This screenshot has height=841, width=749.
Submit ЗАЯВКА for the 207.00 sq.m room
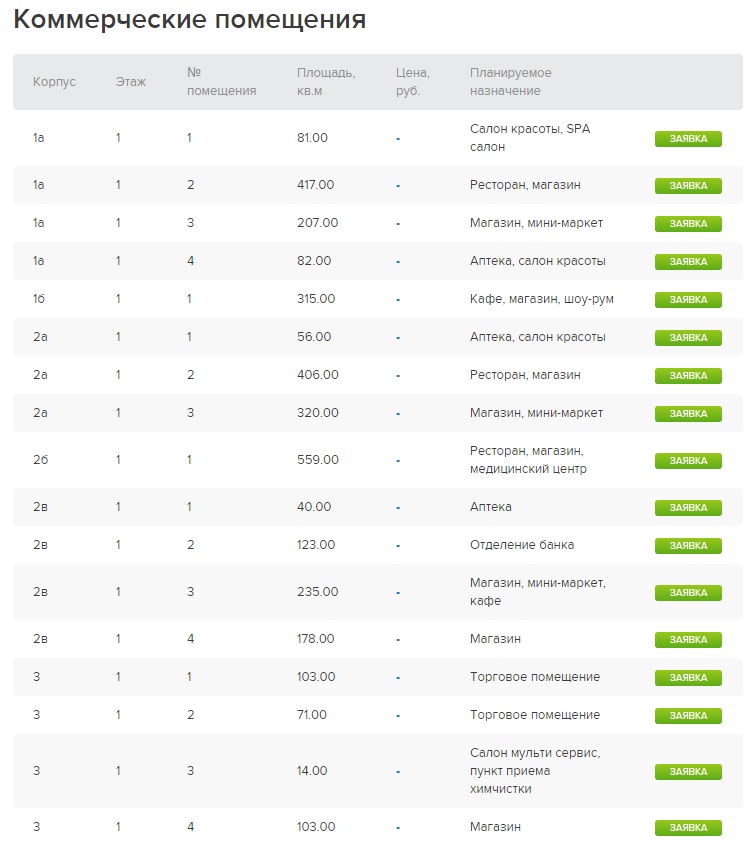(x=687, y=224)
